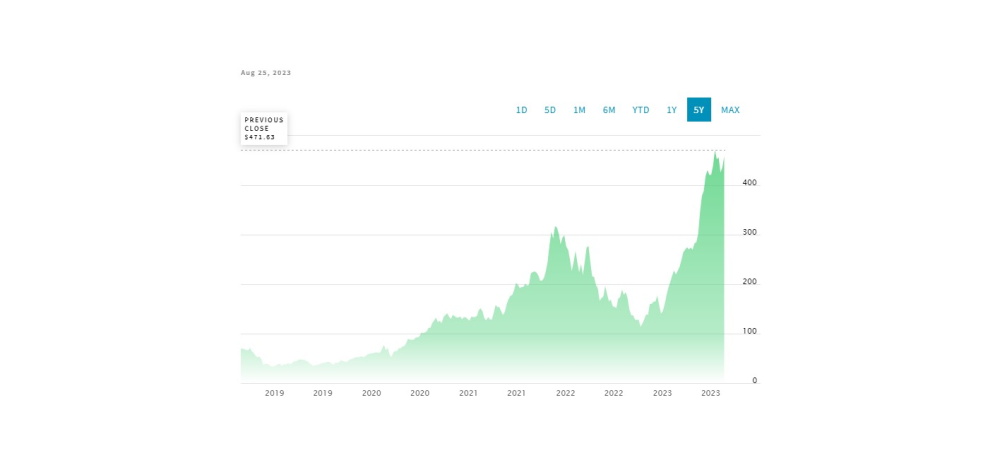Switch chart to 1D range
Image resolution: width=1000 pixels, height=475 pixels.
click(x=521, y=110)
